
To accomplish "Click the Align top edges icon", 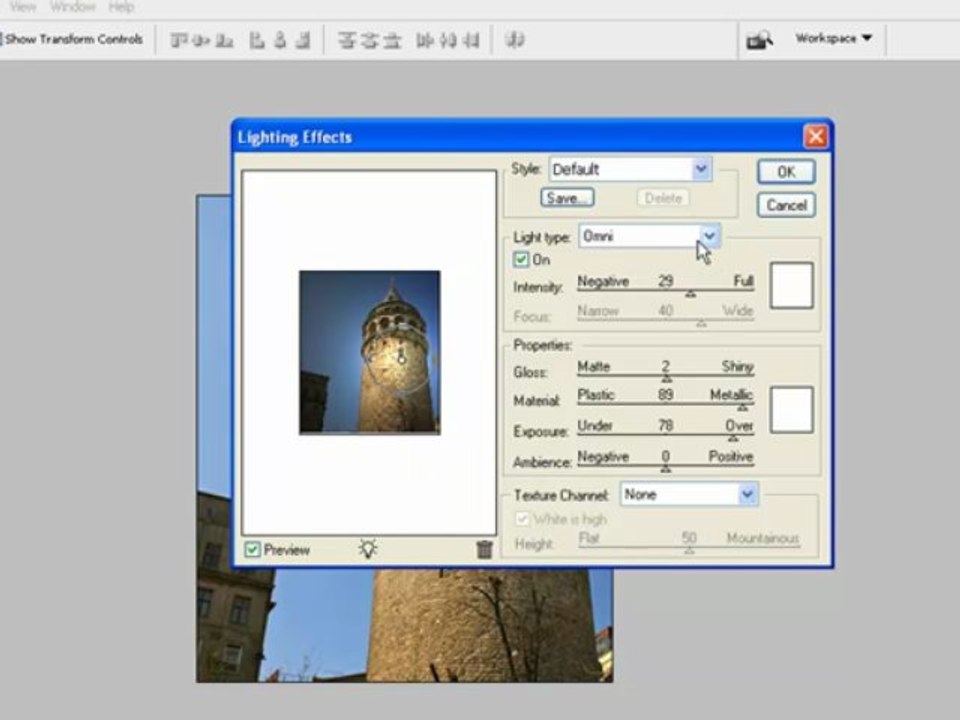I will click(178, 40).
